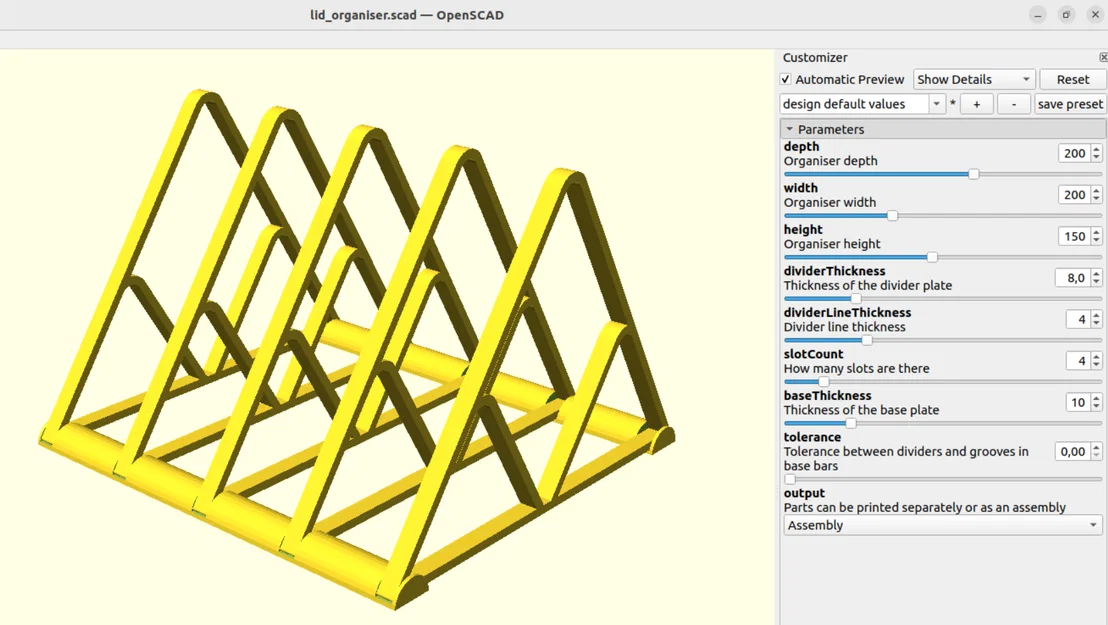Minimize the OpenSCAD window
This screenshot has height=625, width=1108.
(x=1037, y=15)
